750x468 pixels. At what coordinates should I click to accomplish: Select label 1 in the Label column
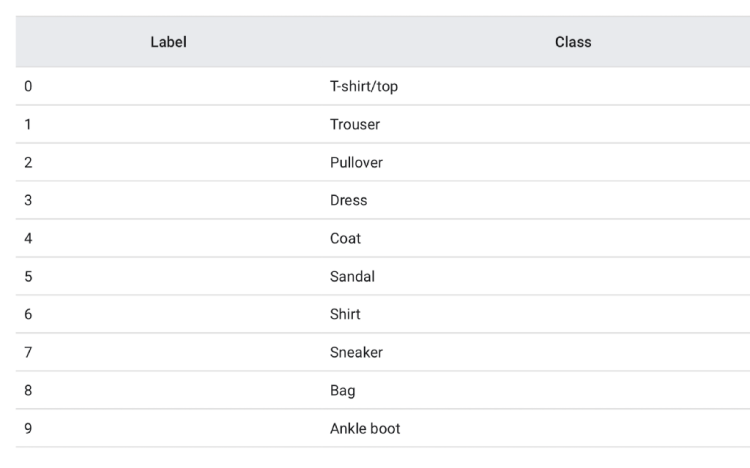click(28, 124)
